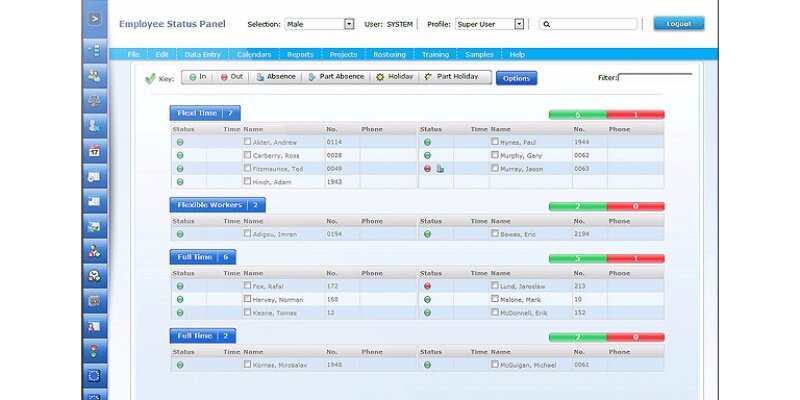This screenshot has width=800, height=400.
Task: Open the Rostering menu
Action: (389, 54)
